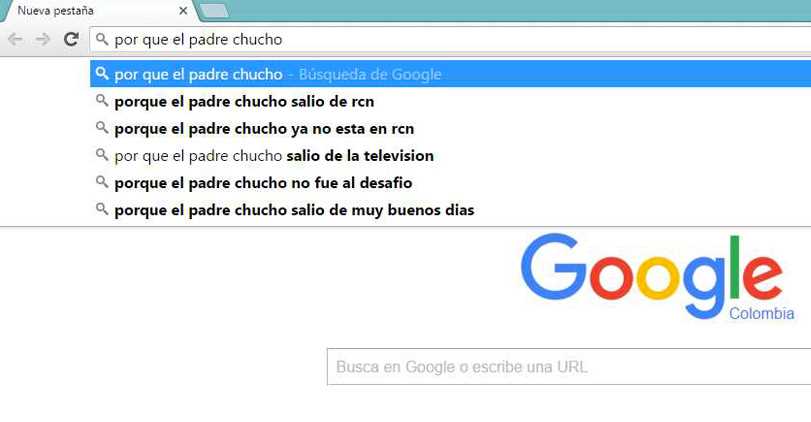This screenshot has height=422, width=811.
Task: Select 'porque el padre chucho salio de rcn'
Action: tap(450, 101)
